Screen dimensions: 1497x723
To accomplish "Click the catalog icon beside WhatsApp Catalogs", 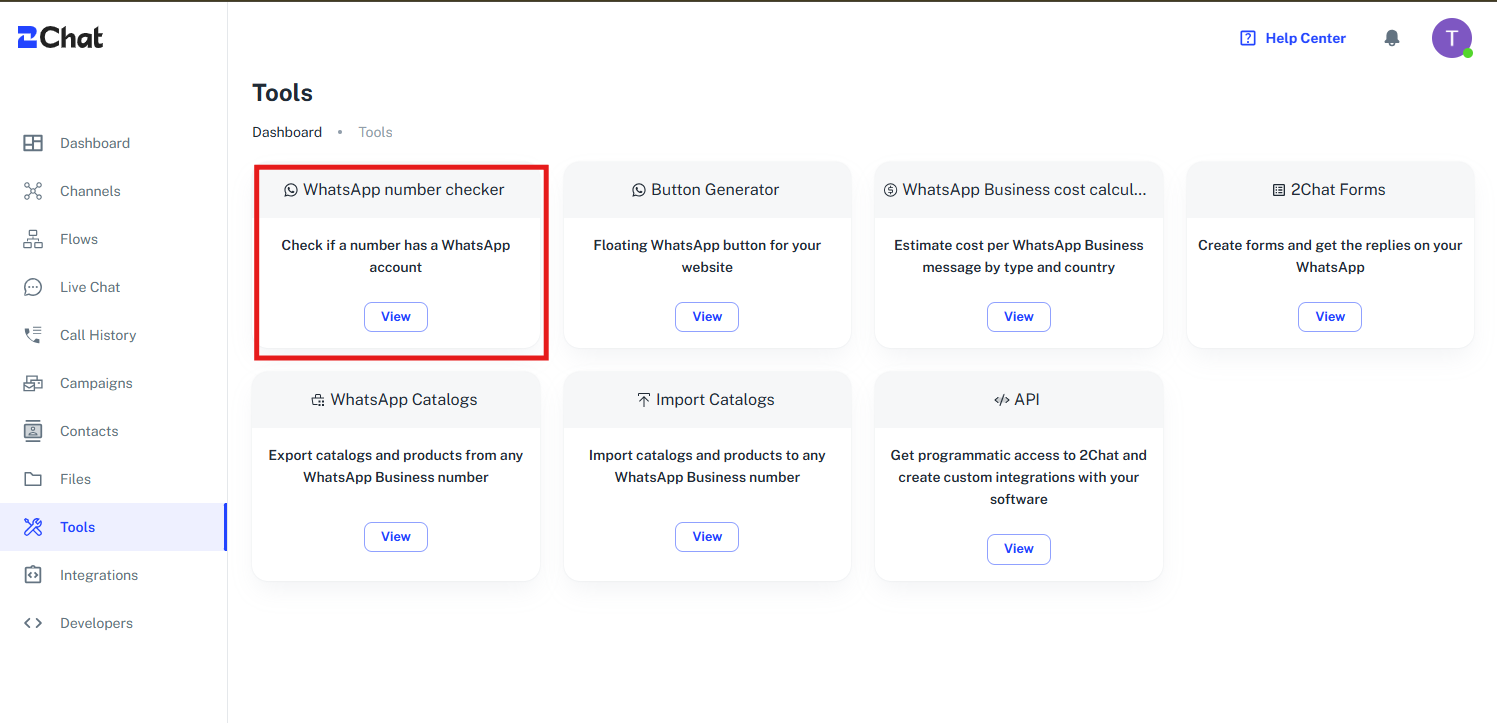I will 318,400.
